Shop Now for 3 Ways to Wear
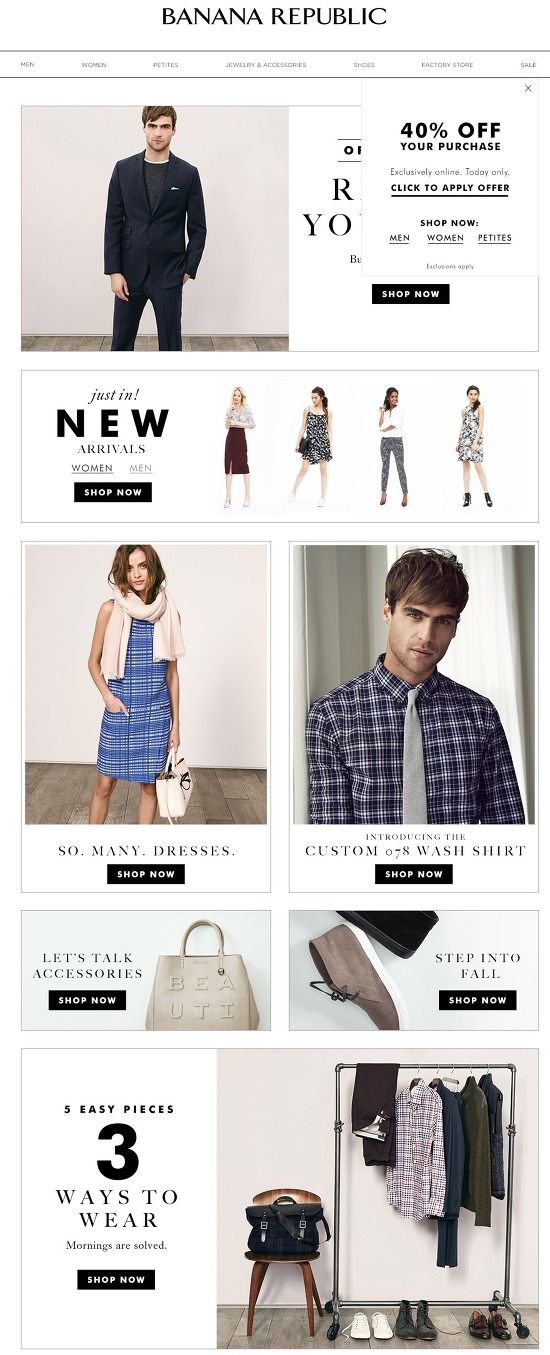The image size is (550, 1355). coord(116,1279)
